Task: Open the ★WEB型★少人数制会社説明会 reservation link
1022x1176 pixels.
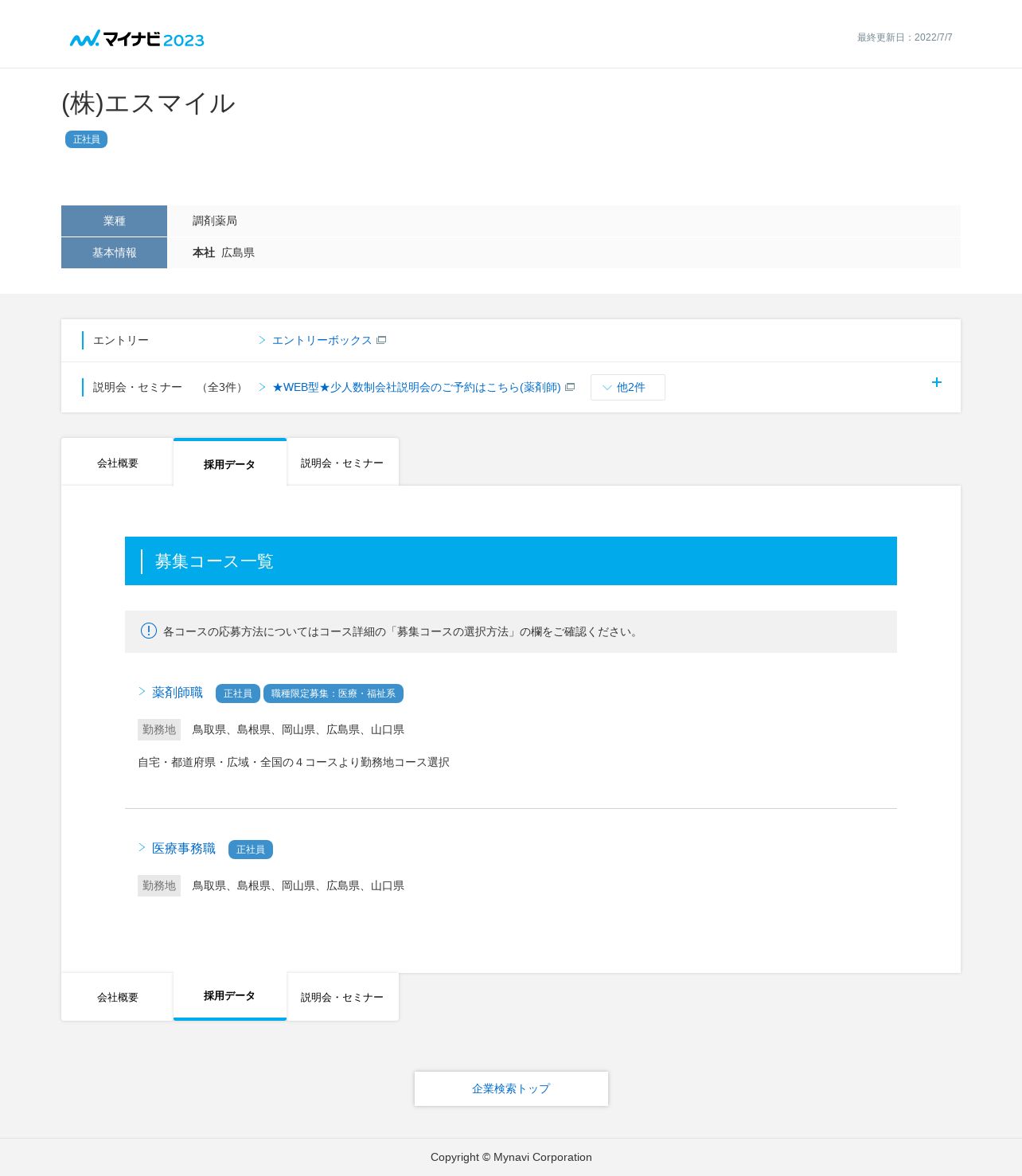Action: coord(416,387)
